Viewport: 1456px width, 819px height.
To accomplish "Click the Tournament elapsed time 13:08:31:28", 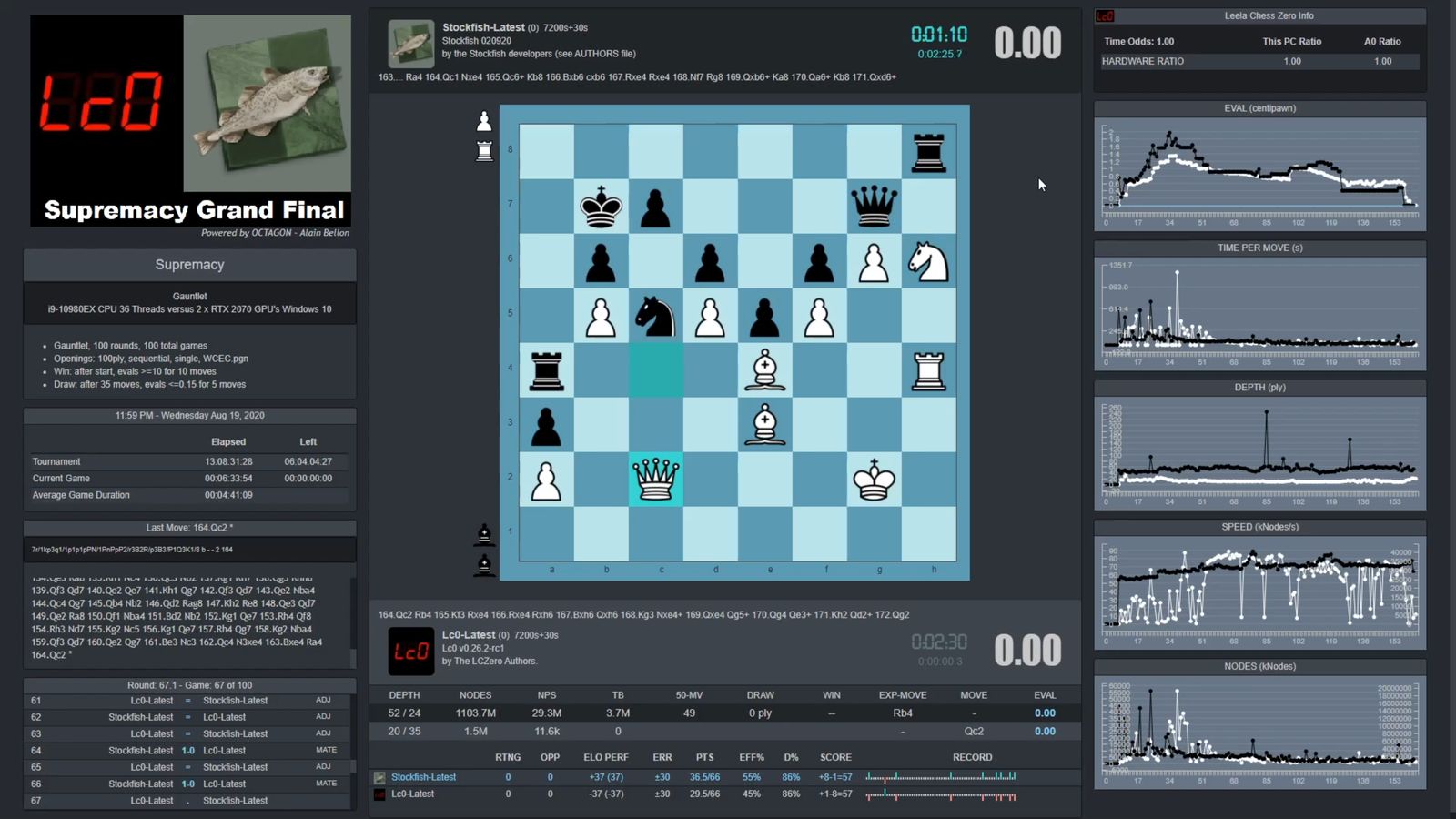I will point(228,462).
